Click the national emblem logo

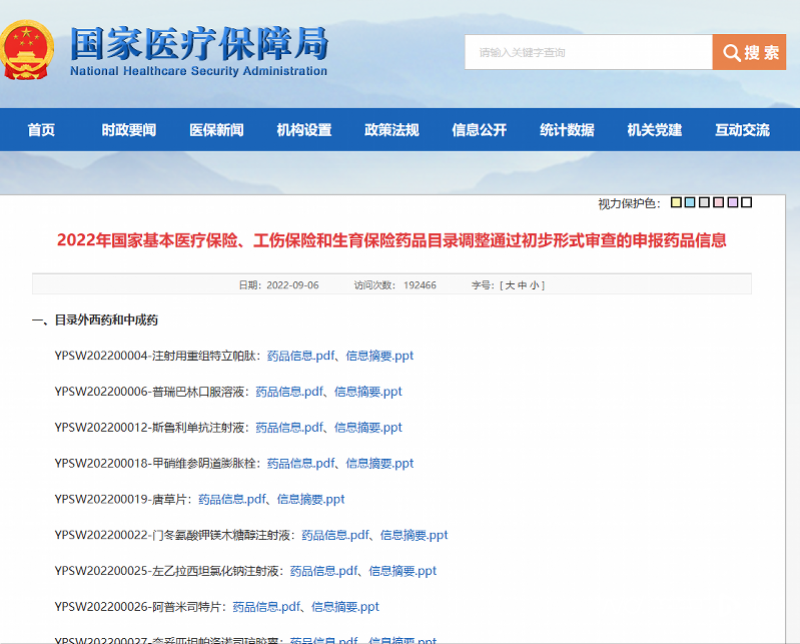29,51
